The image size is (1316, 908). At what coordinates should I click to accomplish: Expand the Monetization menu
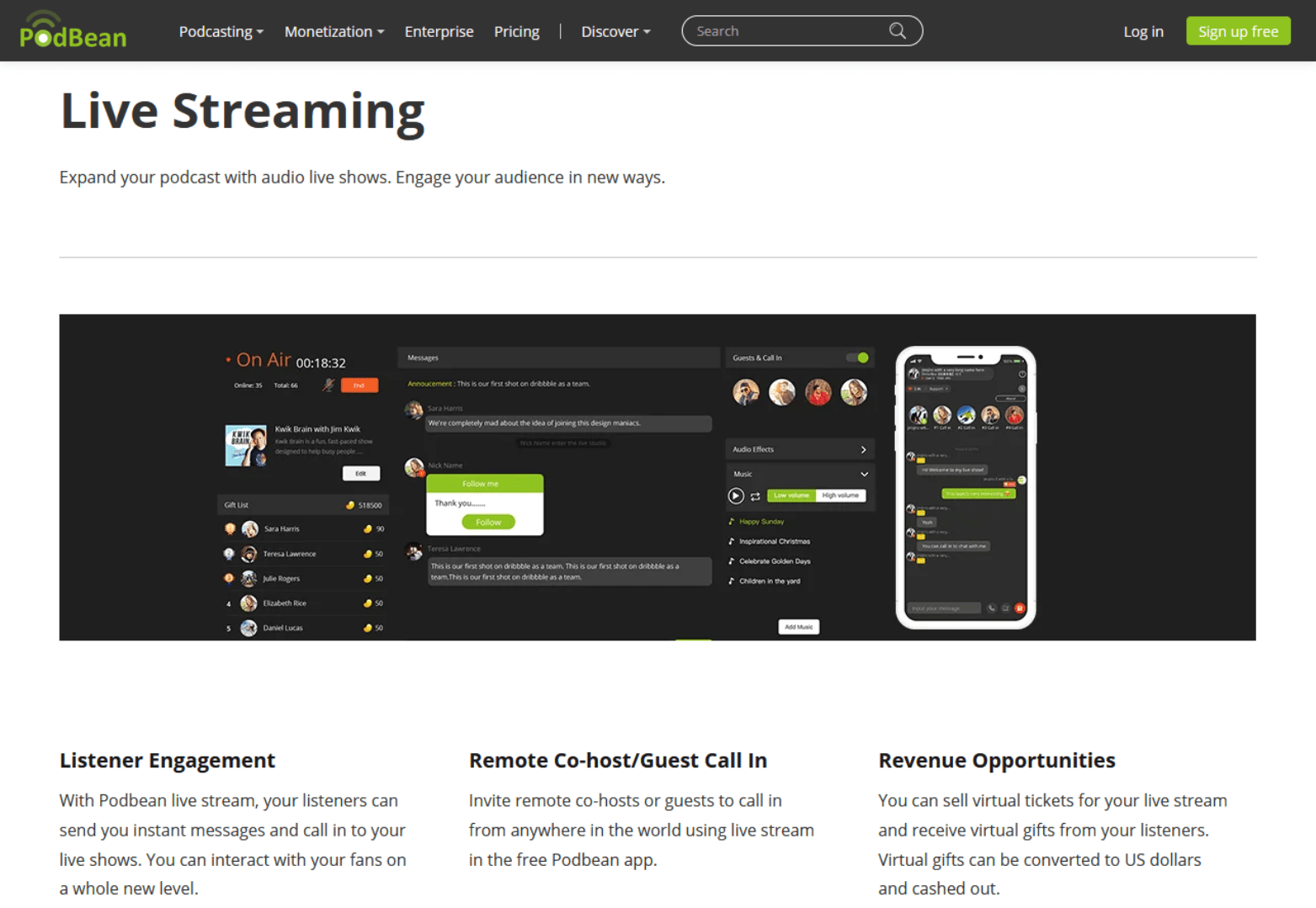pos(334,31)
